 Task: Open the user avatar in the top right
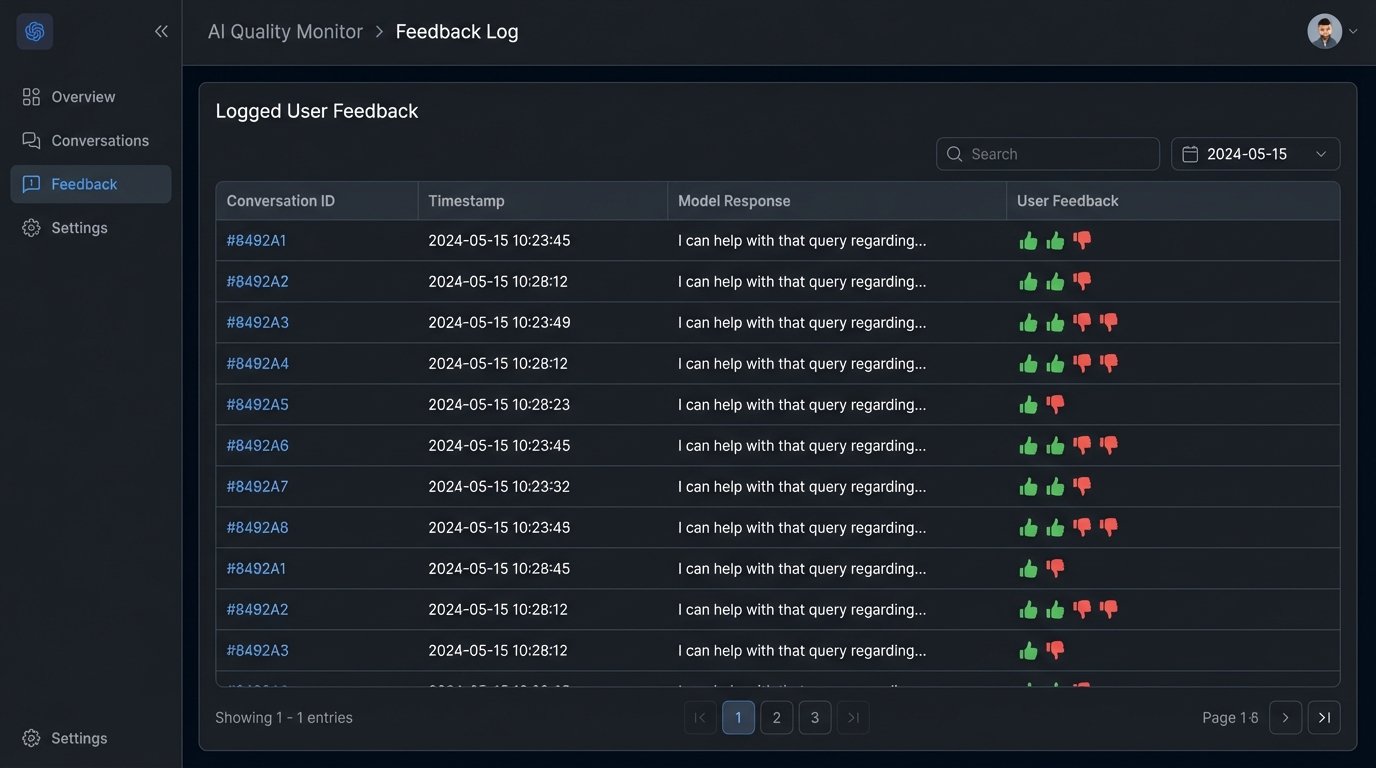tap(1324, 31)
